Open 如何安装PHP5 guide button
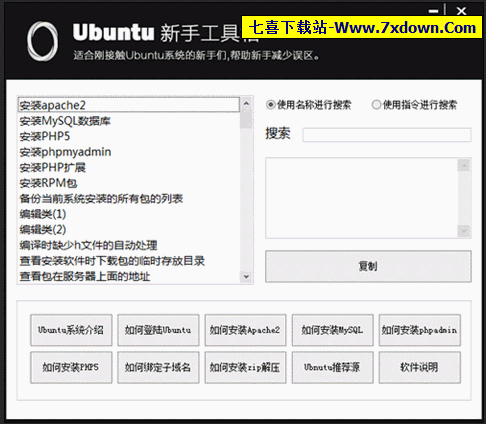This screenshot has height=424, width=486. [71, 367]
